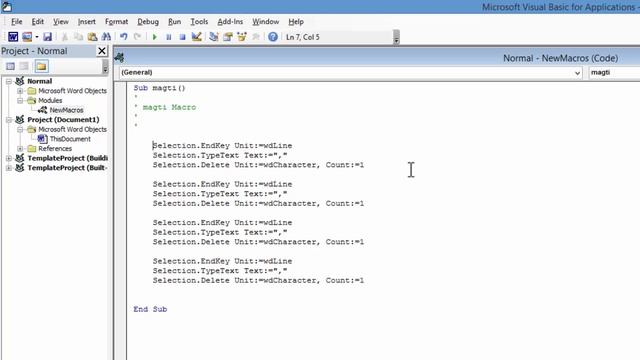
Task: Click the Toolbox toolbar icon
Action: tap(256, 37)
